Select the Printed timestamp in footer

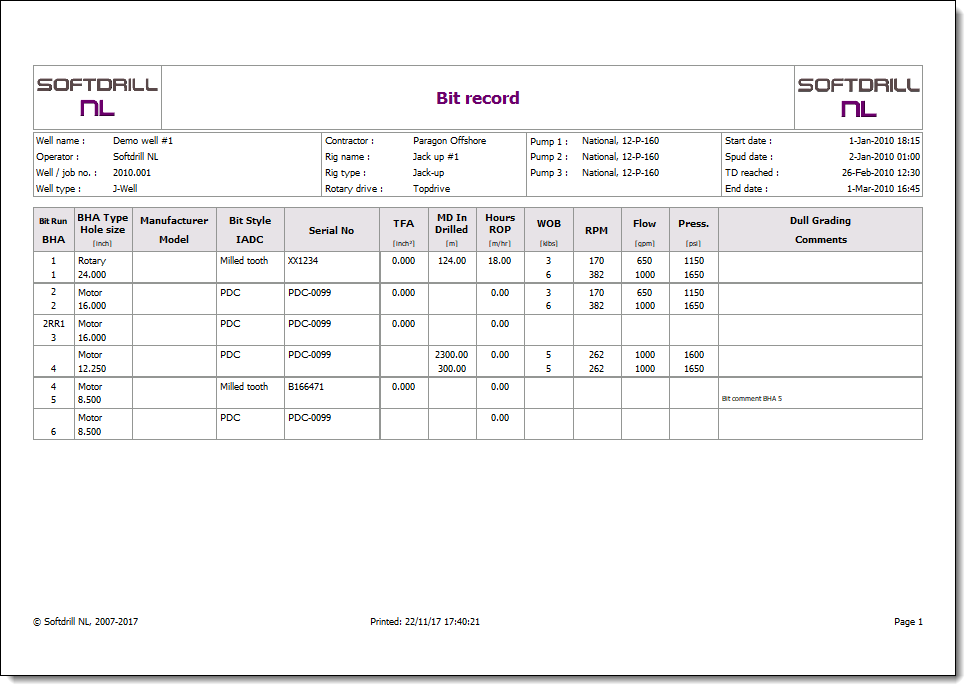(x=425, y=622)
